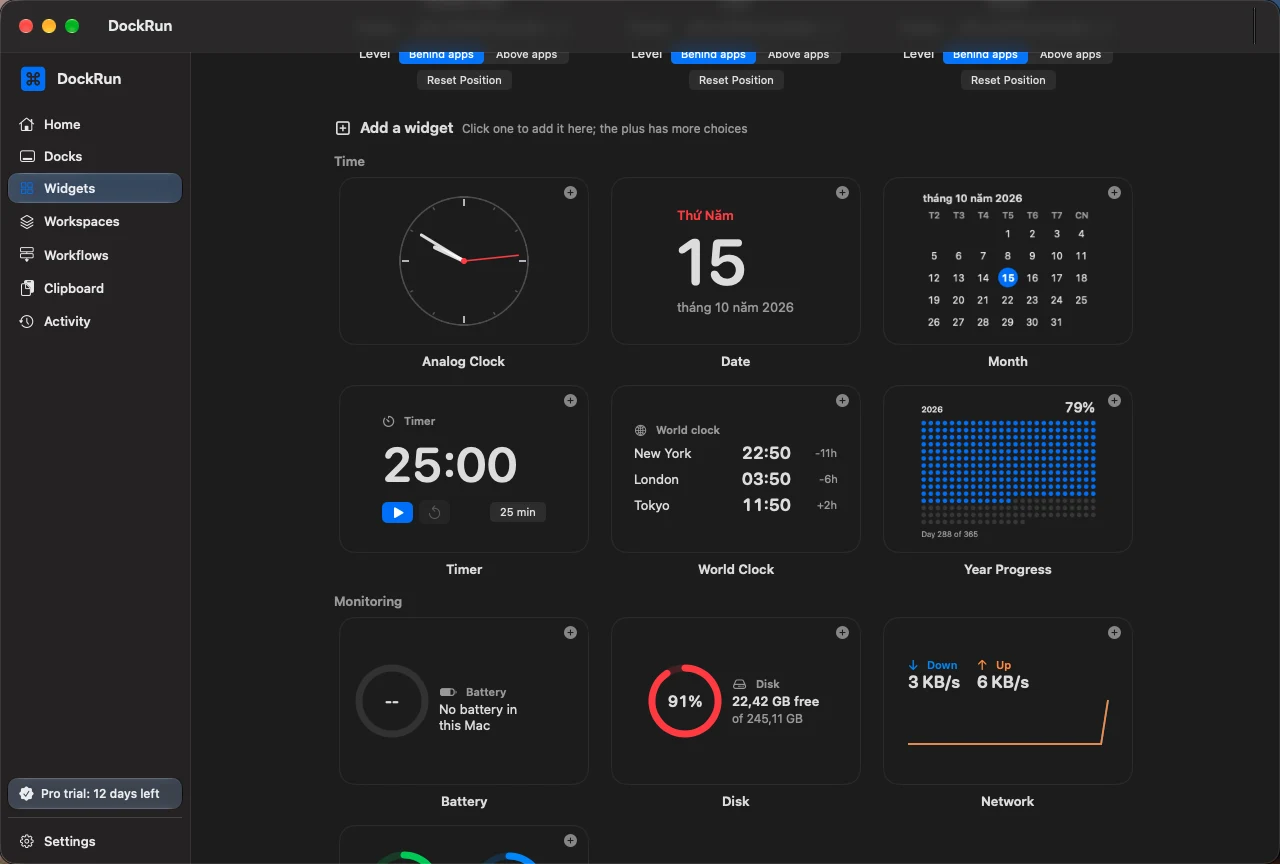Click the Pro trial: 12 days left badge
1280x864 pixels.
[x=95, y=793]
